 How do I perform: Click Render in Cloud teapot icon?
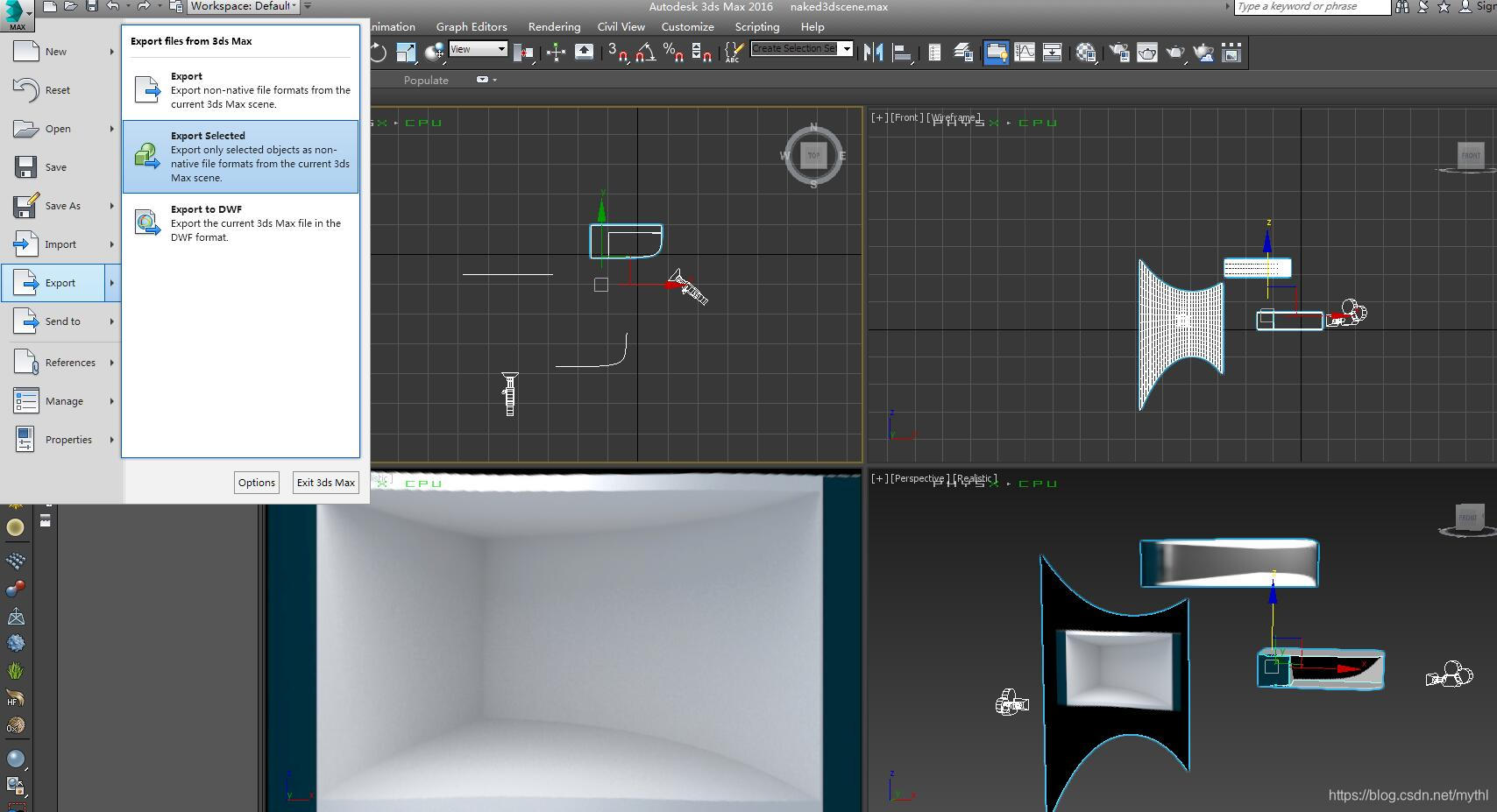(x=1203, y=53)
